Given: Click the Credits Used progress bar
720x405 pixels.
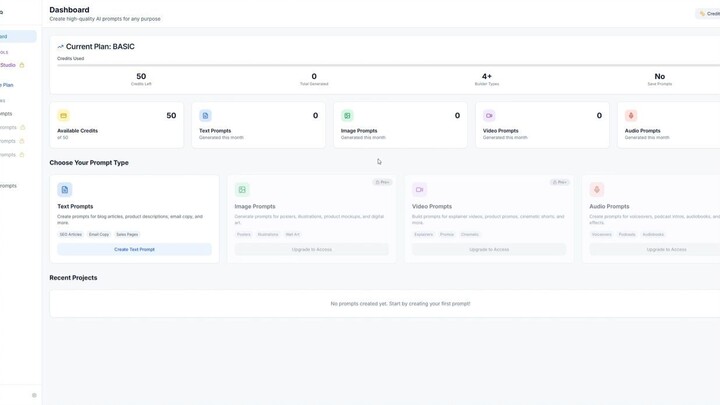Looking at the screenshot, I should point(388,65).
